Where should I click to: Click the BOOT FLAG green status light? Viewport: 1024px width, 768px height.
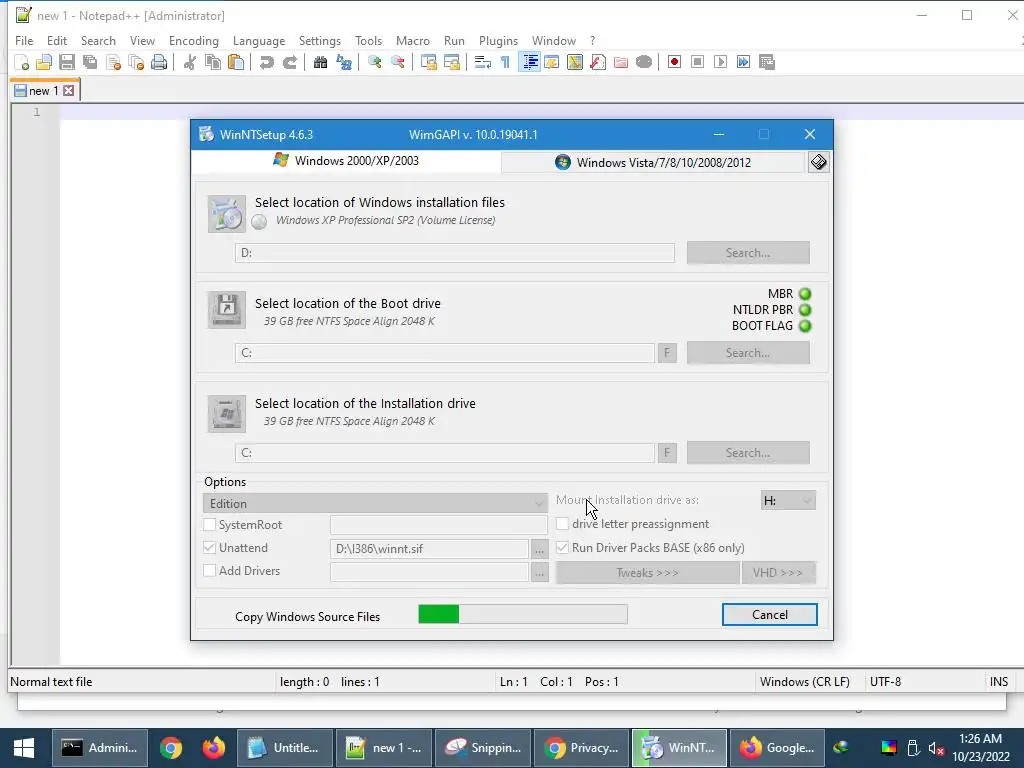tap(805, 326)
